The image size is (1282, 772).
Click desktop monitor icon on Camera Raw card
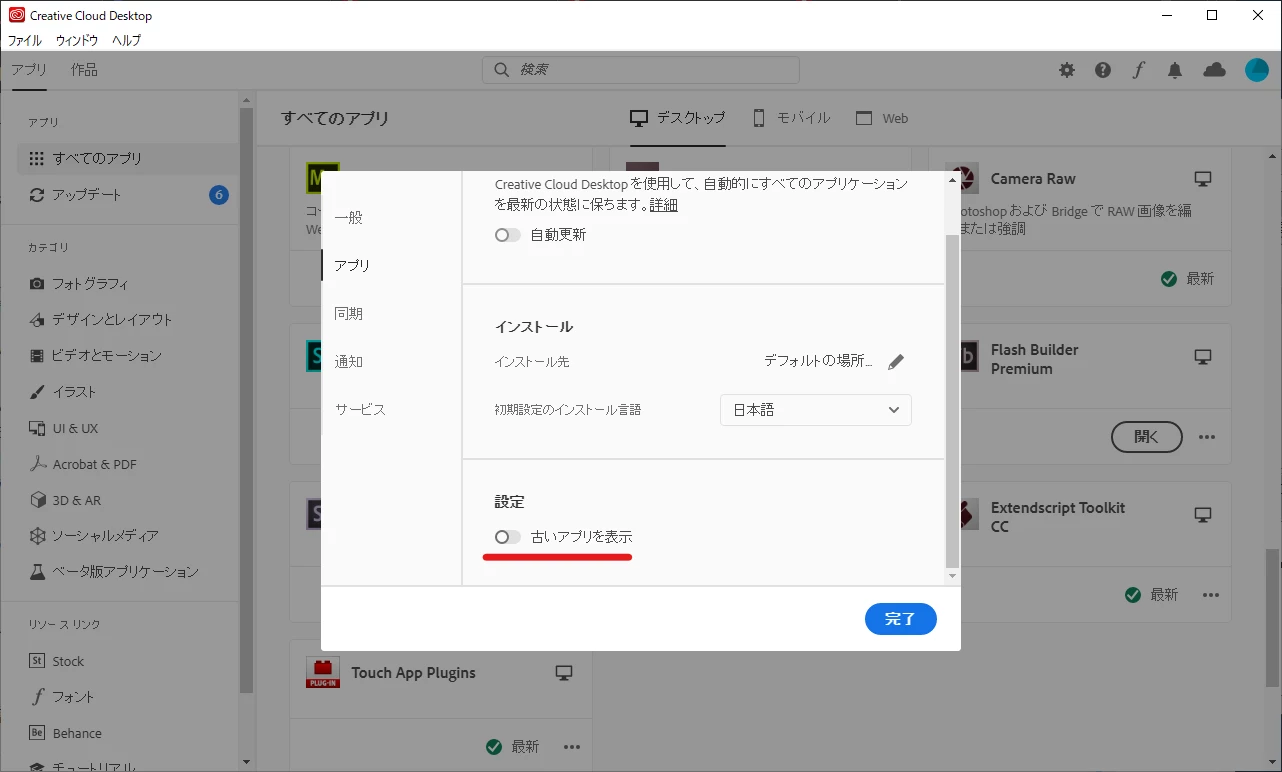[x=1203, y=179]
